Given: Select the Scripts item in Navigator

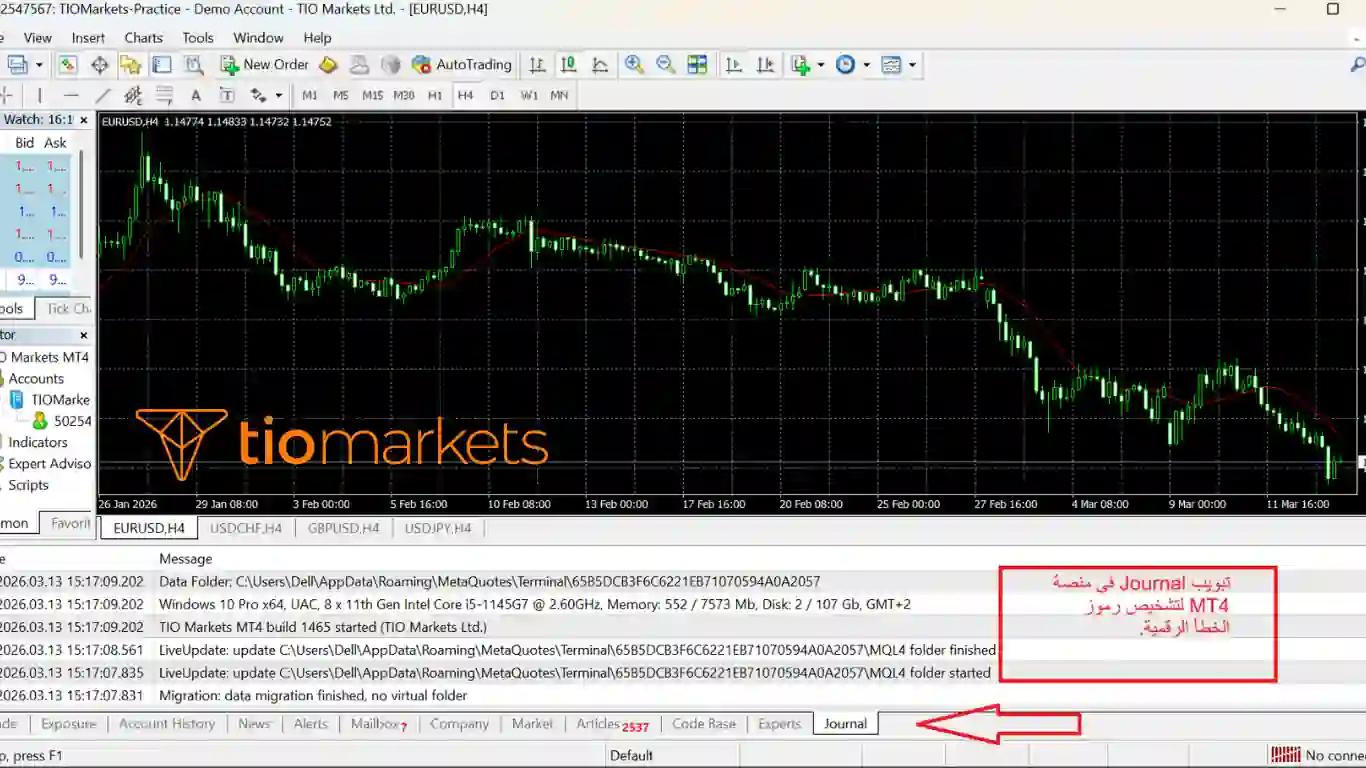Looking at the screenshot, I should point(28,486).
